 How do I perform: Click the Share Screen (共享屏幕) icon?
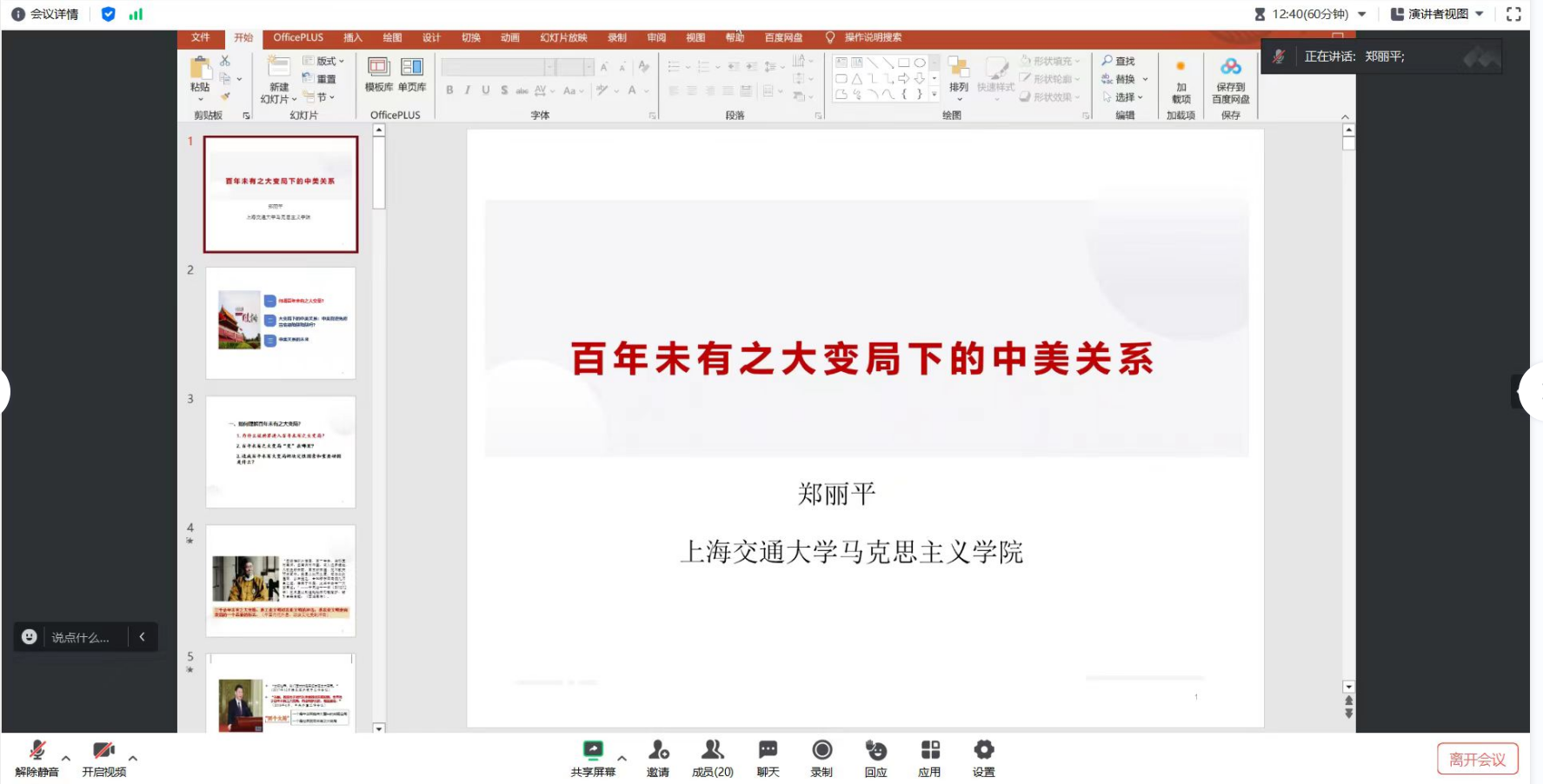[x=593, y=750]
